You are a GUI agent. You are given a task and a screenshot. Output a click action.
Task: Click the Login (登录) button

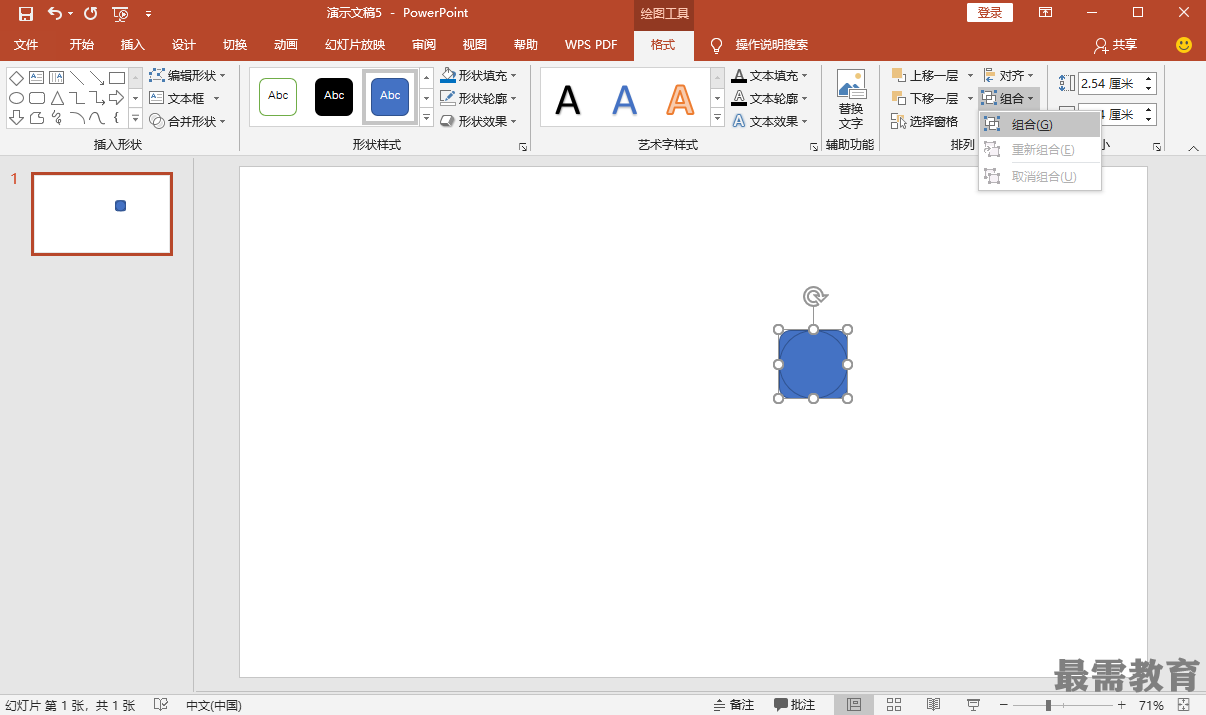990,12
